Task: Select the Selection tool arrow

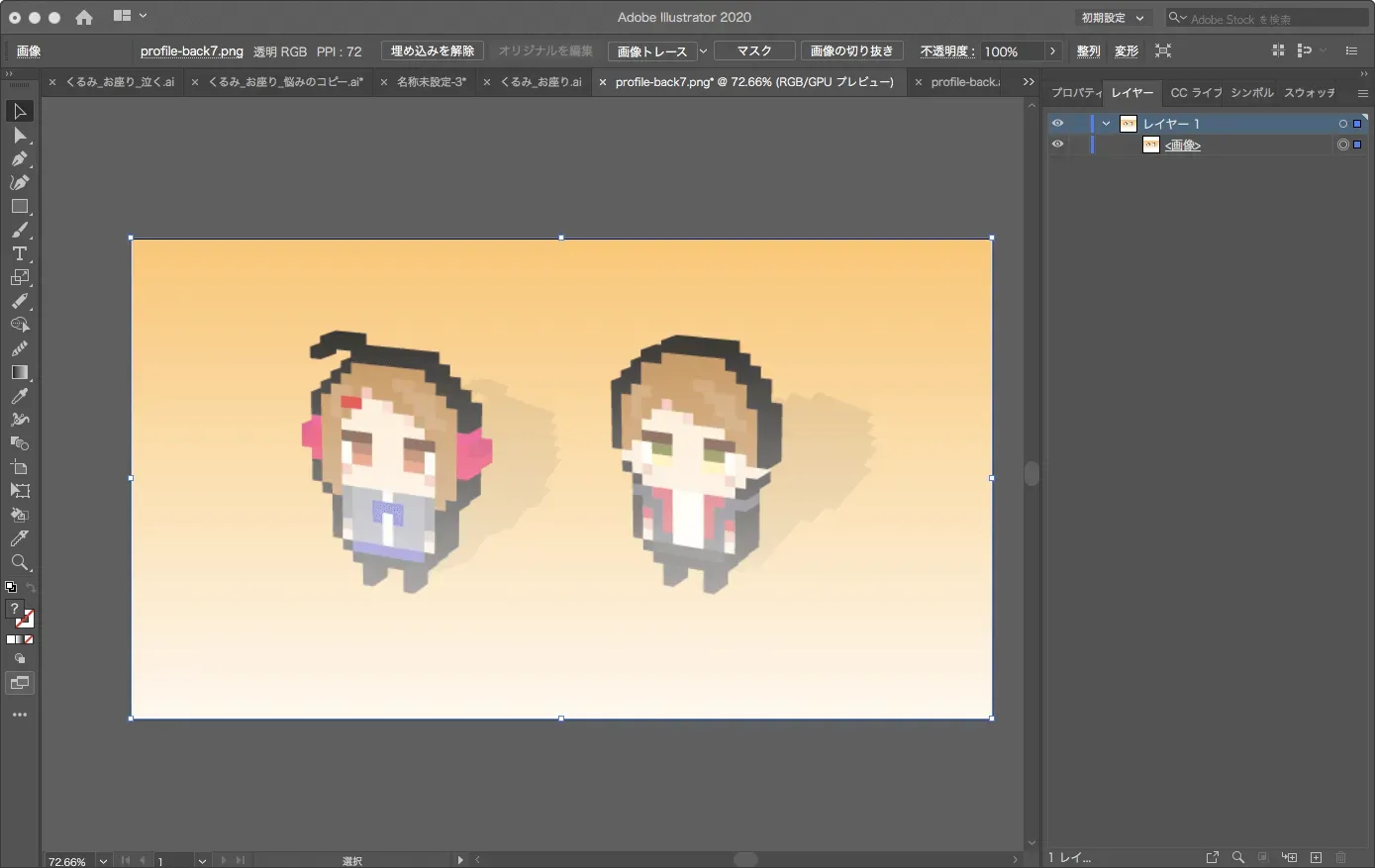Action: [19, 111]
